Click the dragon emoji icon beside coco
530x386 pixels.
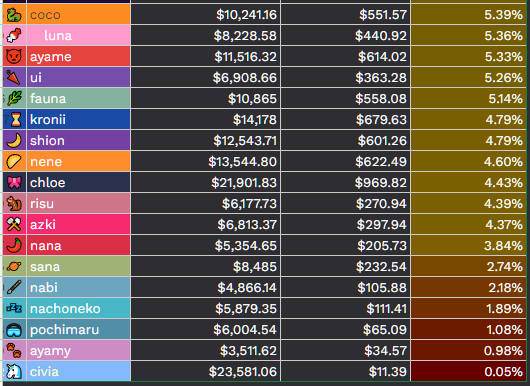click(14, 15)
